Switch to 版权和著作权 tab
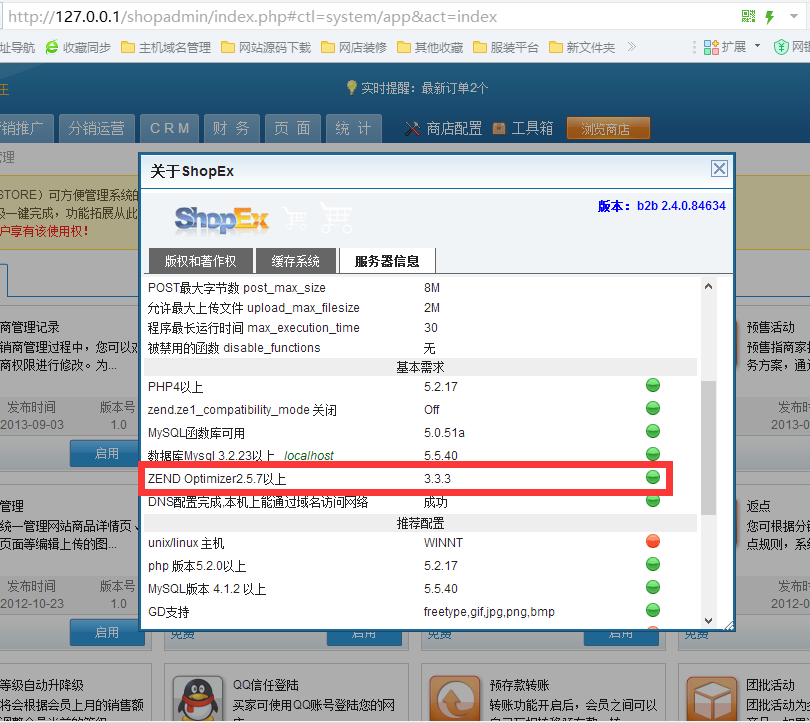Screen dimensions: 810x723 [x=200, y=261]
